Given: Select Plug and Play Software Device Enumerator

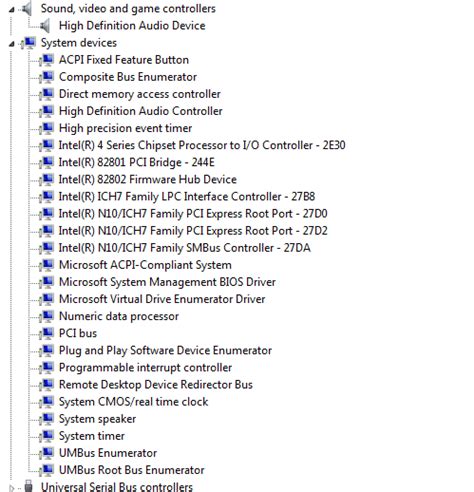Looking at the screenshot, I should click(165, 351).
